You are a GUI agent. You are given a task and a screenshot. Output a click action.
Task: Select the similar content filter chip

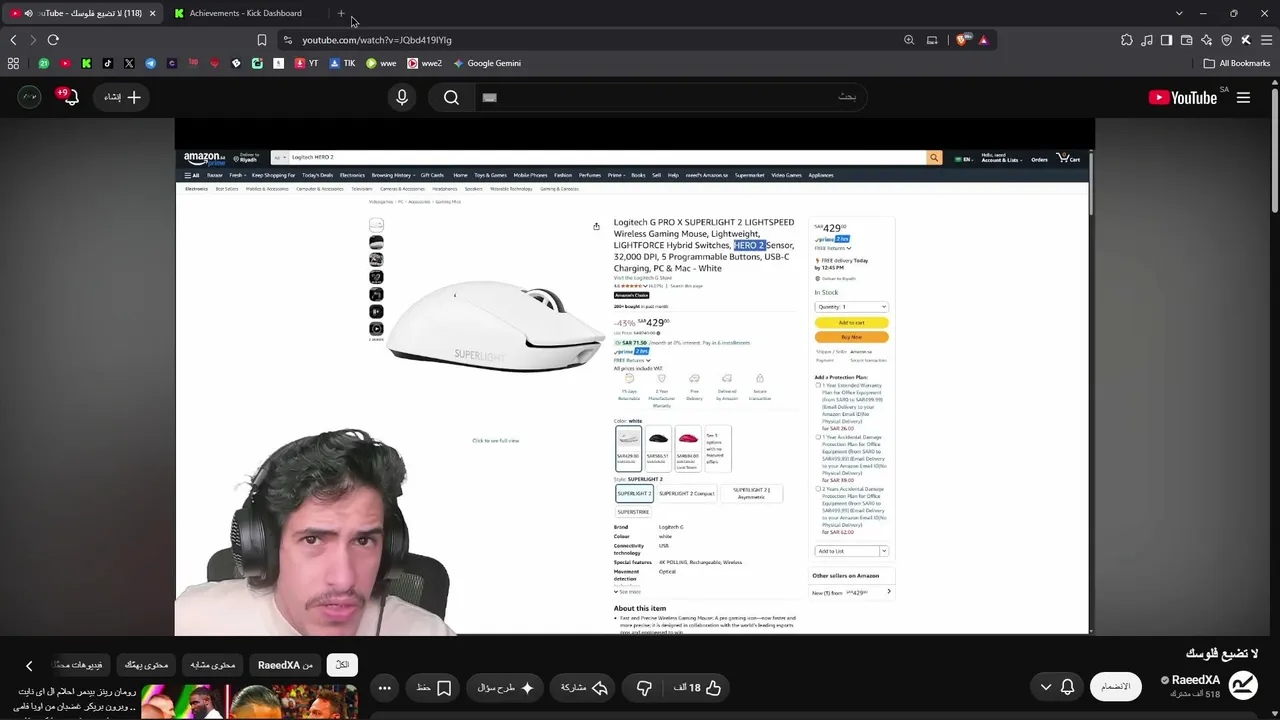pos(212,665)
